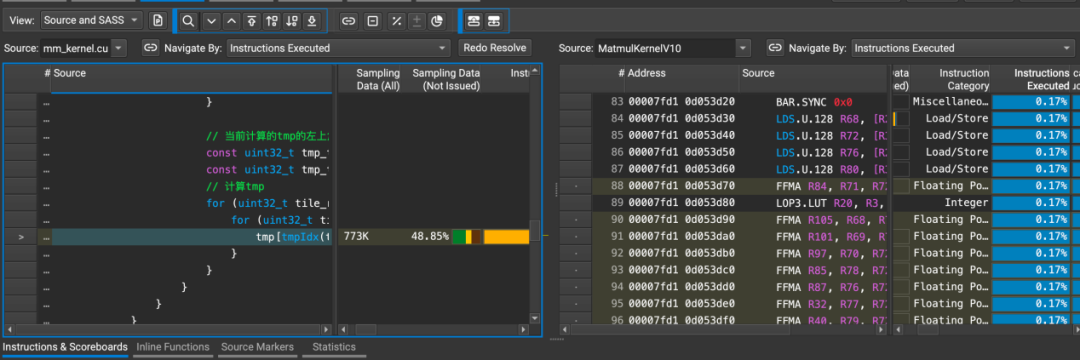
Task: Open the Statistics tab
Action: [x=333, y=347]
